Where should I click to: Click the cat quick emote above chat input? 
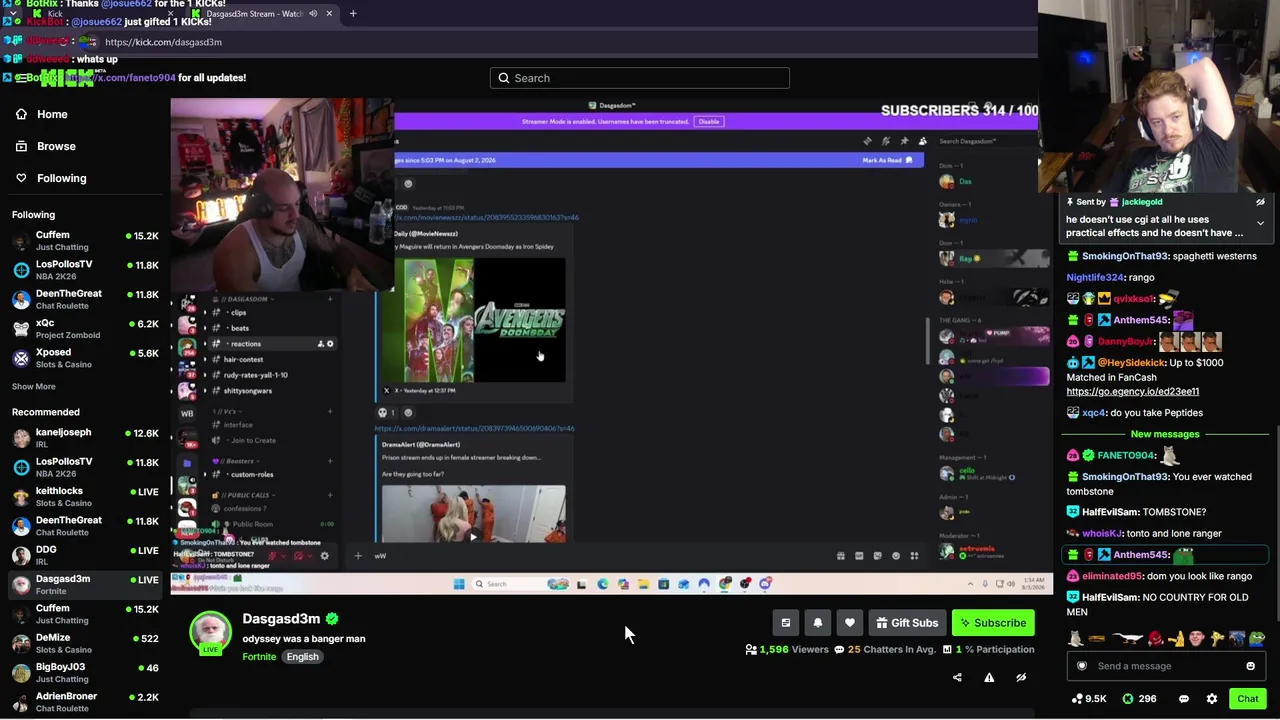click(1077, 640)
